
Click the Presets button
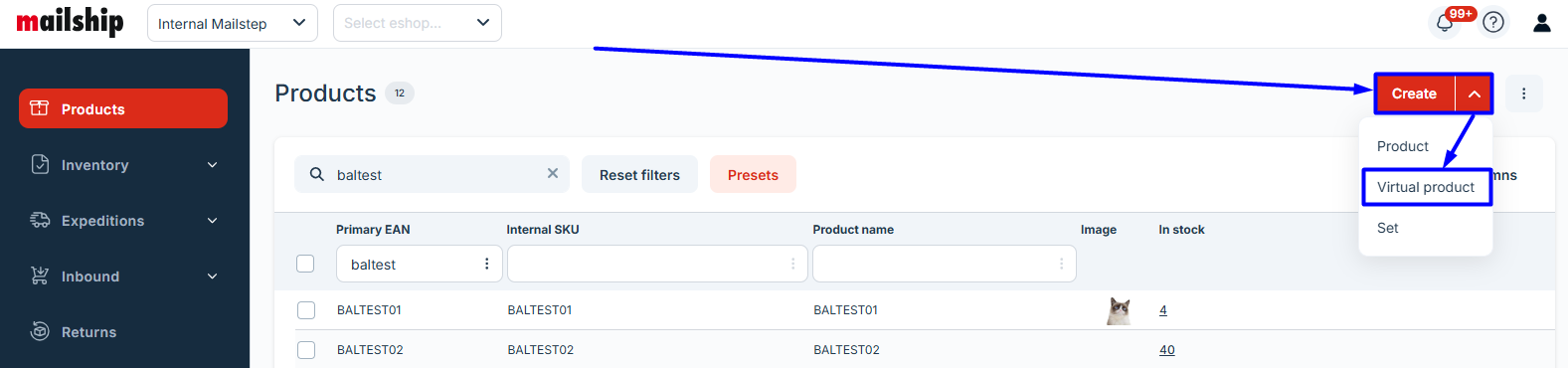point(753,174)
